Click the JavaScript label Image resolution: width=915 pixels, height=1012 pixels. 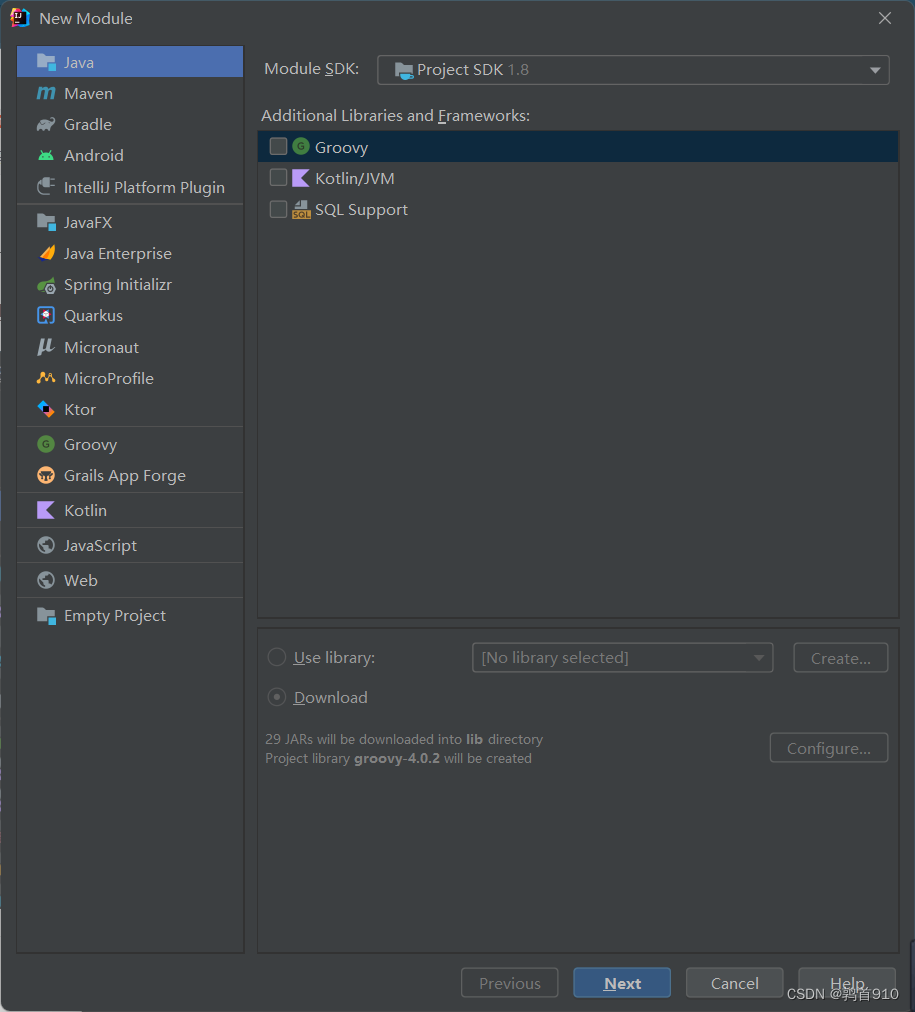coord(100,545)
